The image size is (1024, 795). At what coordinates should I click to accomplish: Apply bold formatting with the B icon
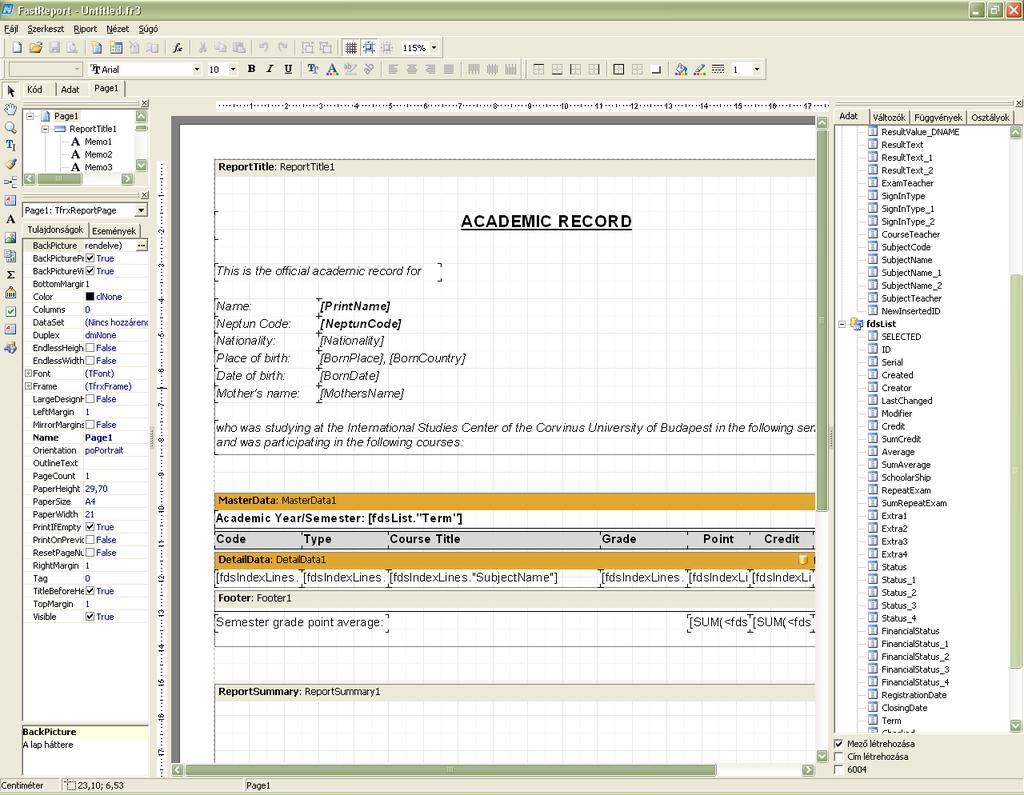251,69
